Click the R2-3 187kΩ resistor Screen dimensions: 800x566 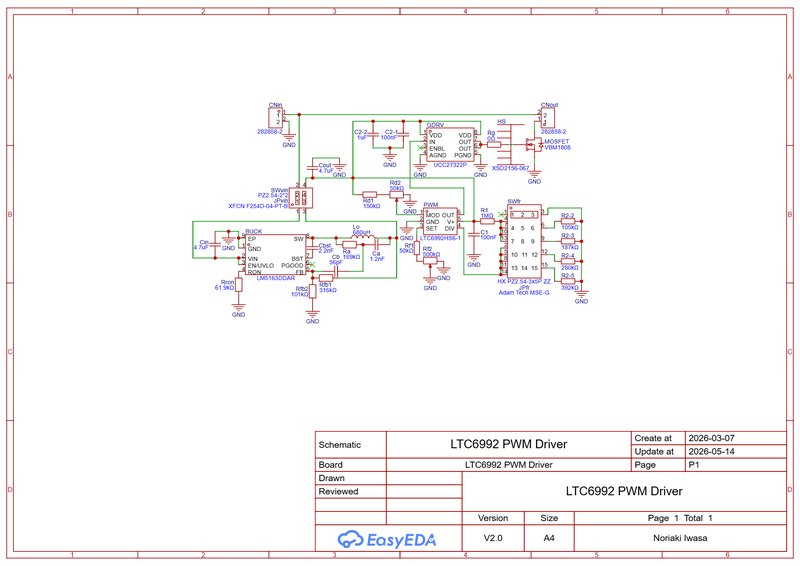tap(568, 241)
